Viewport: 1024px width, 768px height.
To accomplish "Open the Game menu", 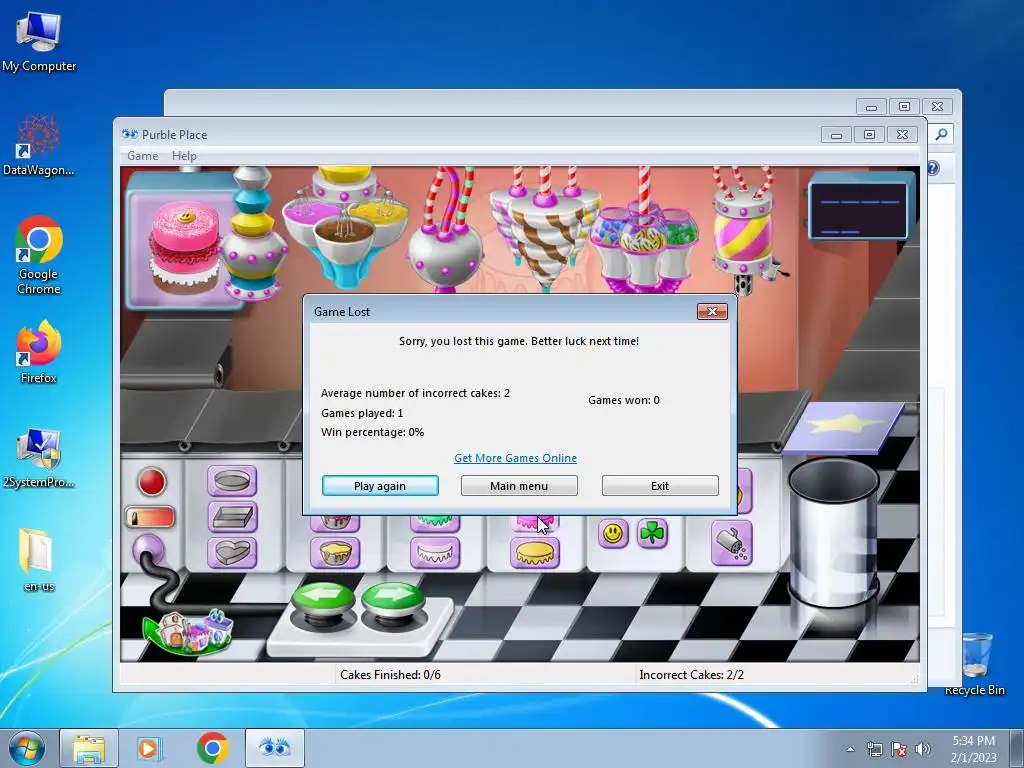I will tap(142, 155).
